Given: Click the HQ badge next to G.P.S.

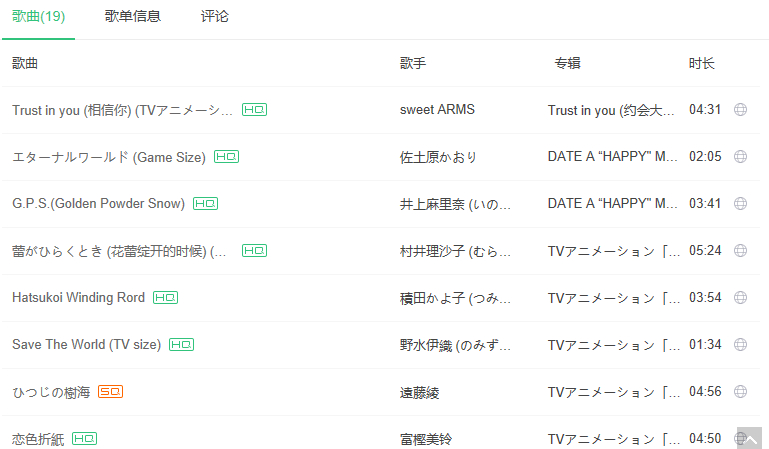Looking at the screenshot, I should (205, 203).
